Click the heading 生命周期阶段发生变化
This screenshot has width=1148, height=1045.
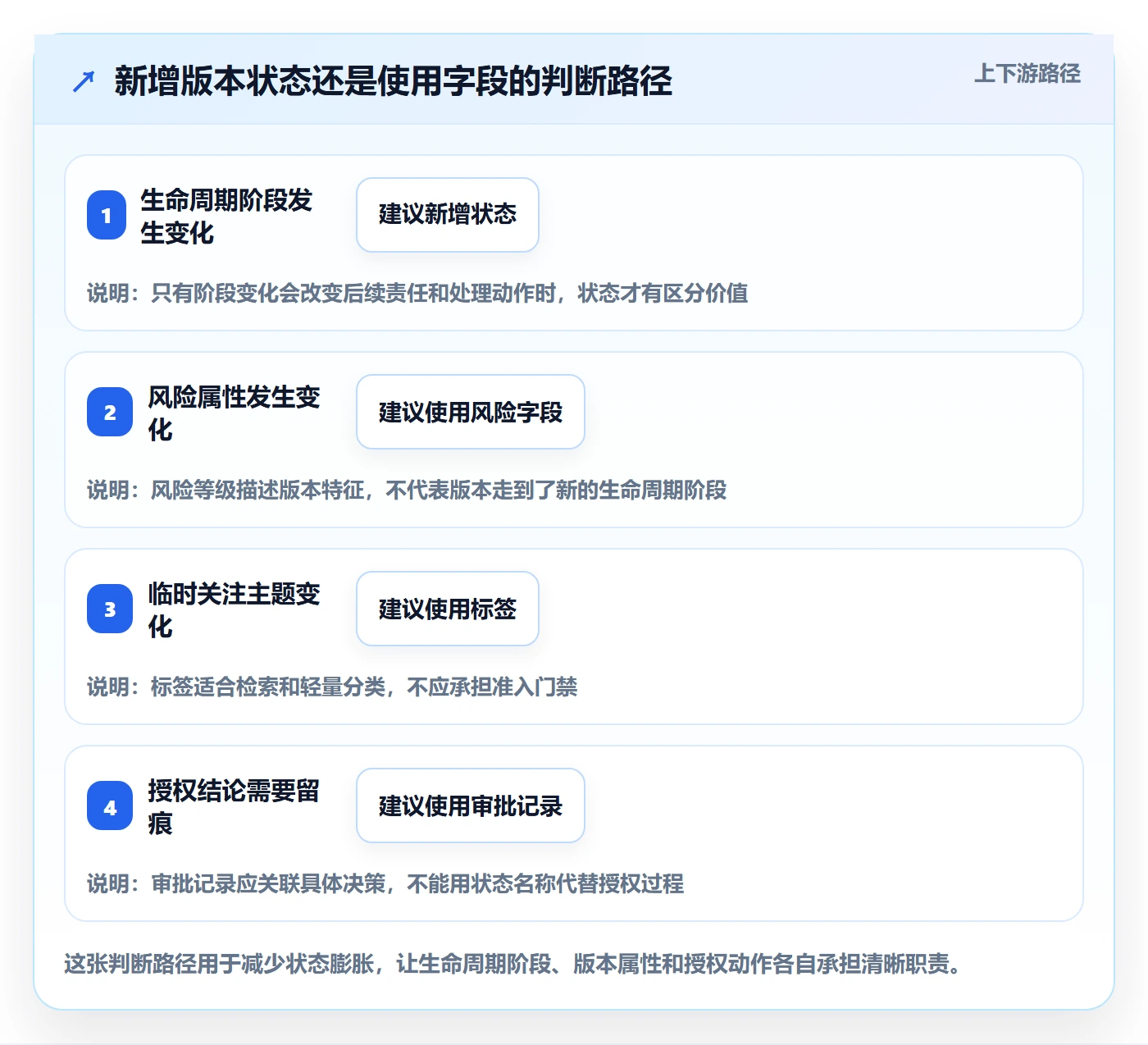click(226, 216)
